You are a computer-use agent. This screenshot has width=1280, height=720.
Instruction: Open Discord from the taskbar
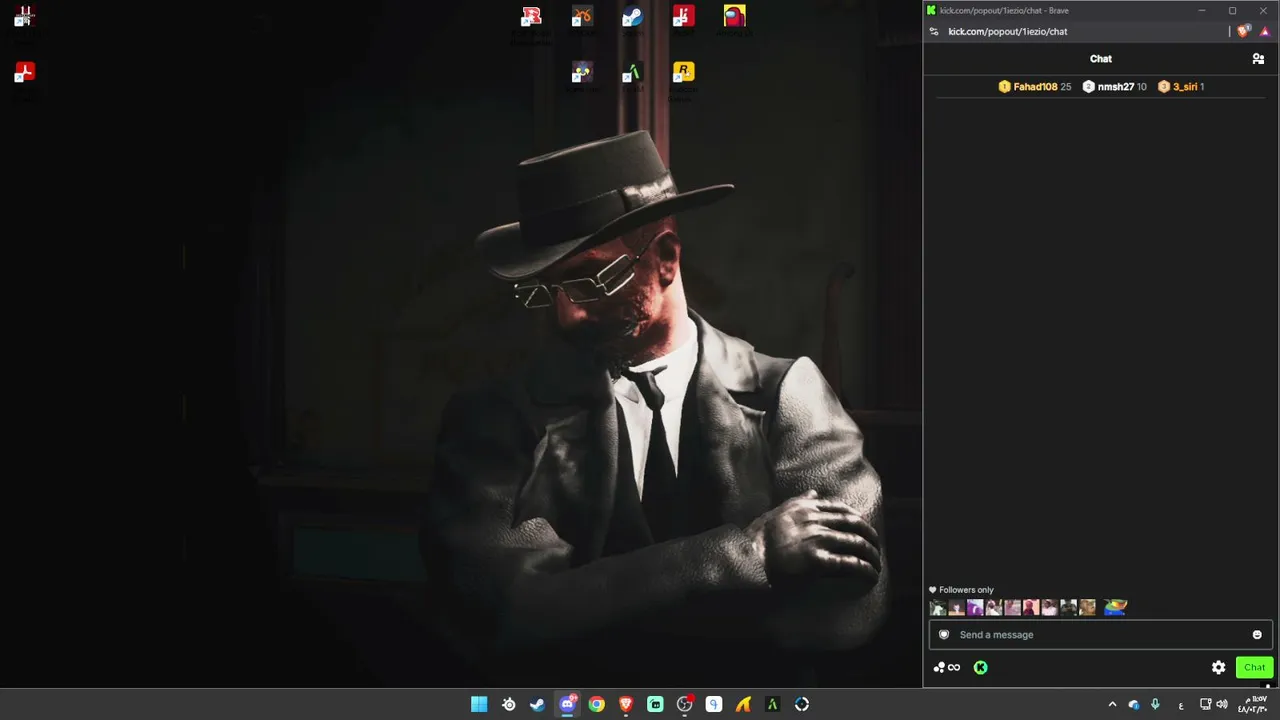coord(567,704)
